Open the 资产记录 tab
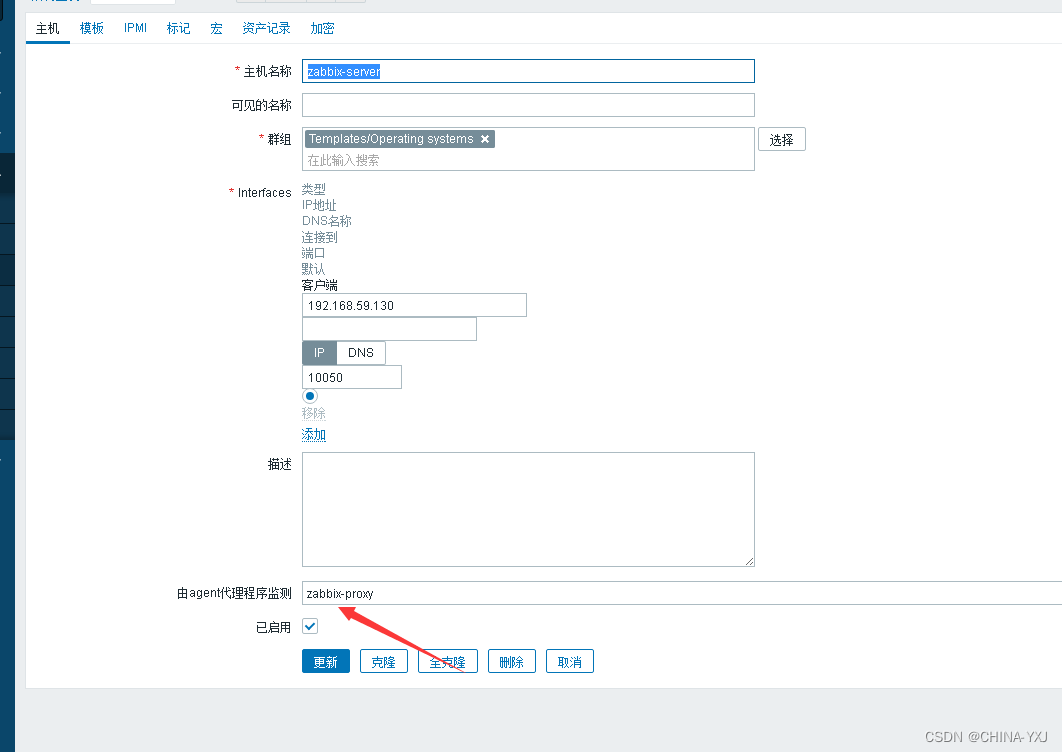 tap(266, 28)
